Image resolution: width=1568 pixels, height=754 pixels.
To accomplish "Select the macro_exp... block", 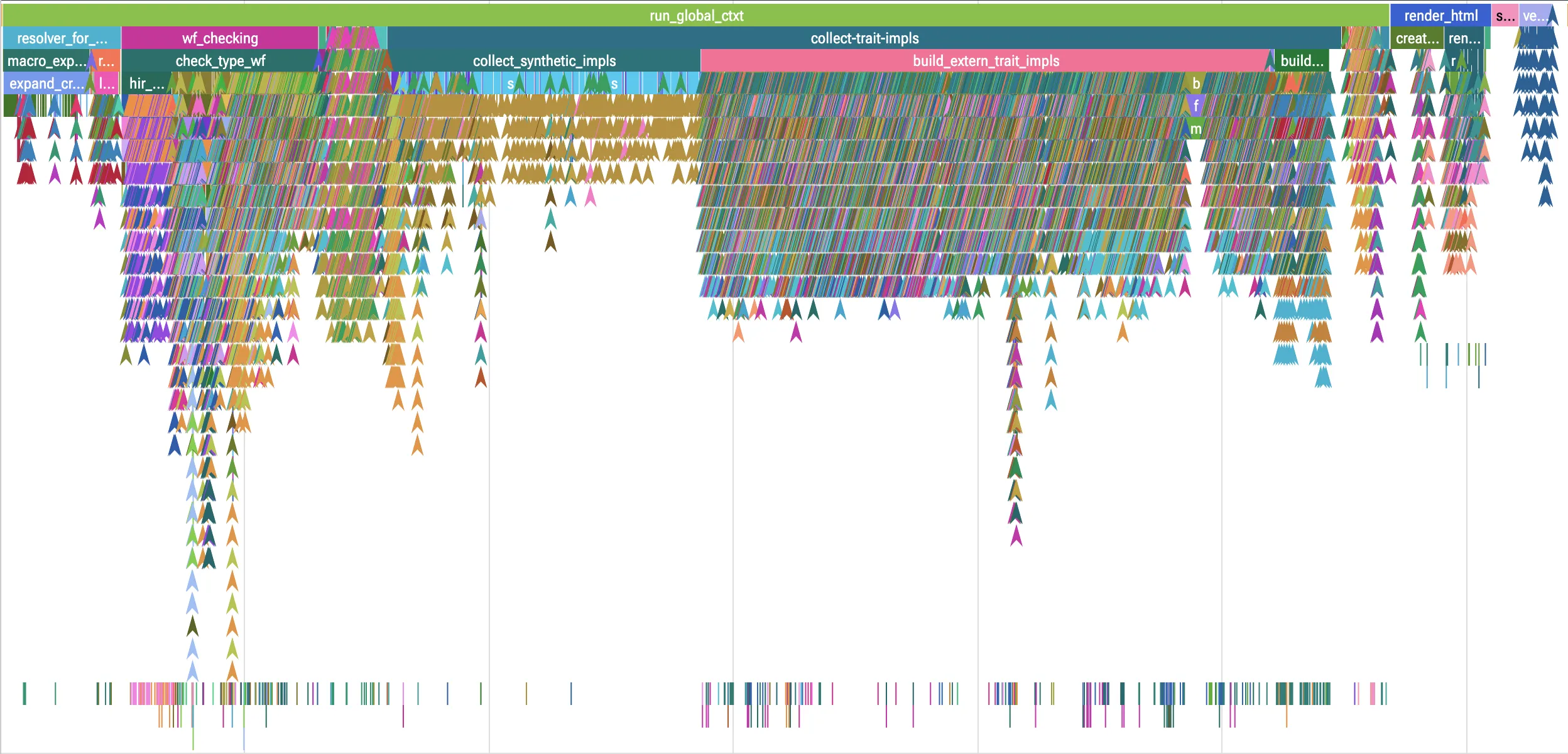I will click(46, 61).
